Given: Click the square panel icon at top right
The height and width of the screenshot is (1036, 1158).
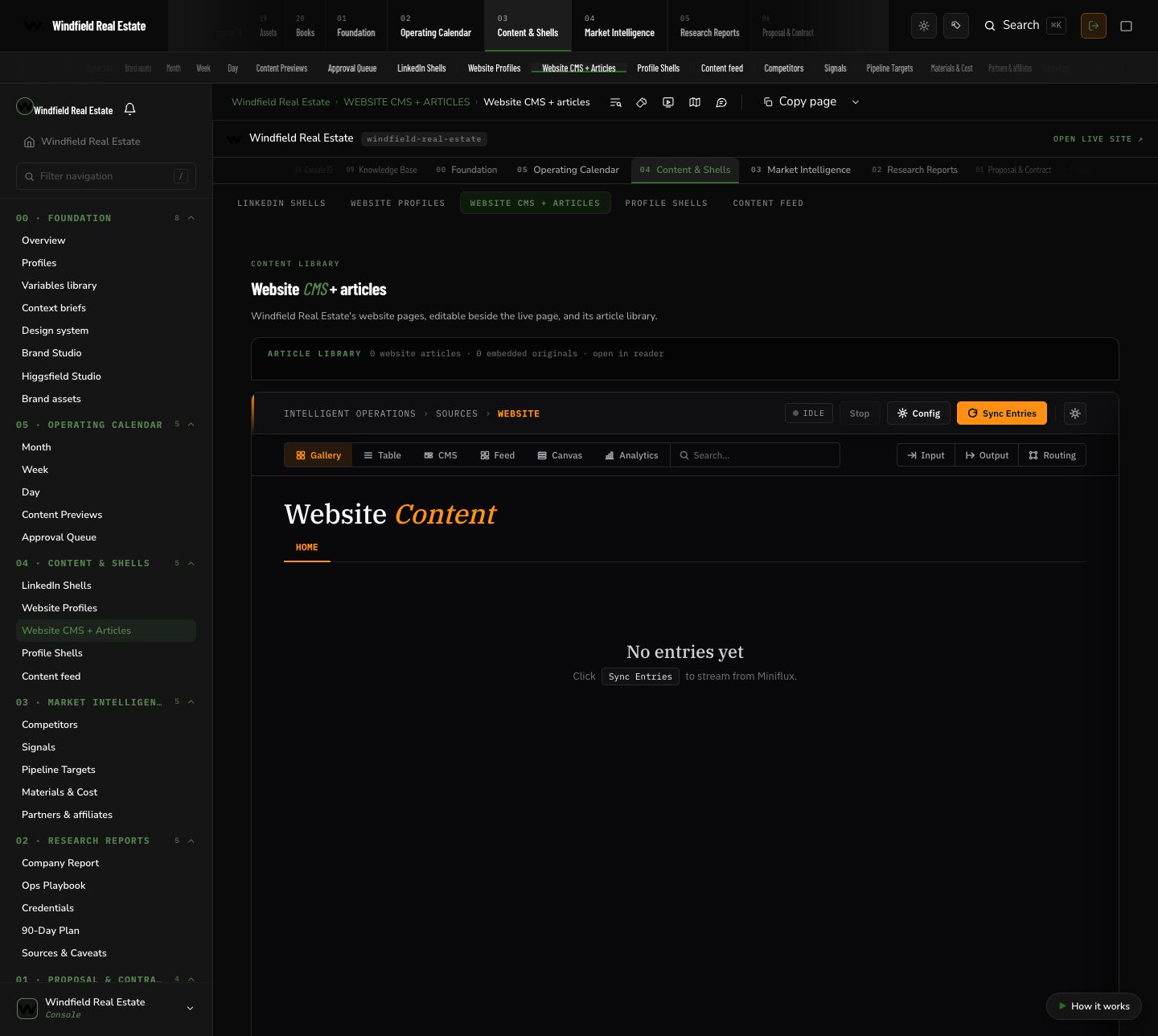Looking at the screenshot, I should coord(1127,26).
